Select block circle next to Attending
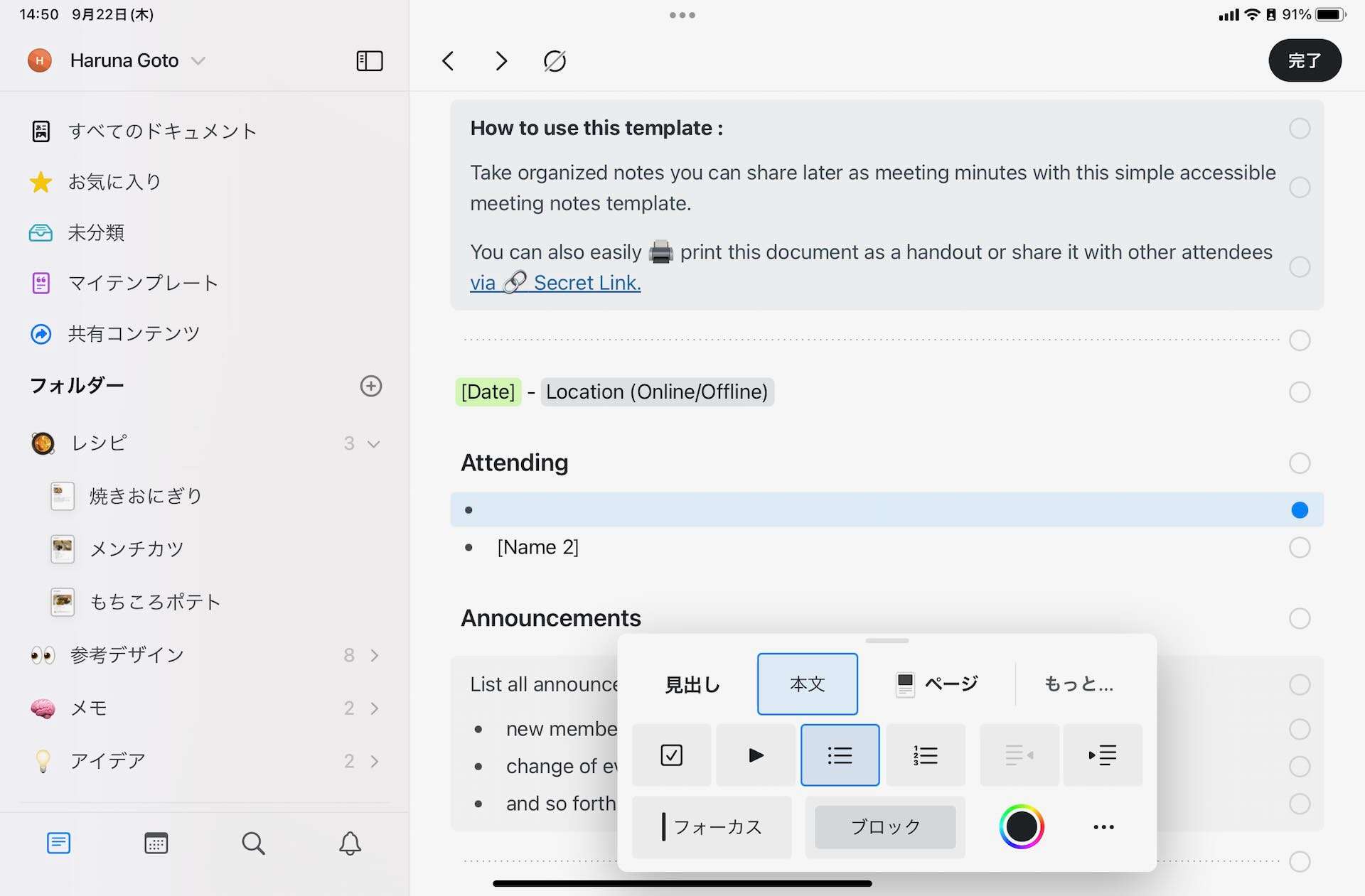The height and width of the screenshot is (896, 1365). click(1300, 463)
